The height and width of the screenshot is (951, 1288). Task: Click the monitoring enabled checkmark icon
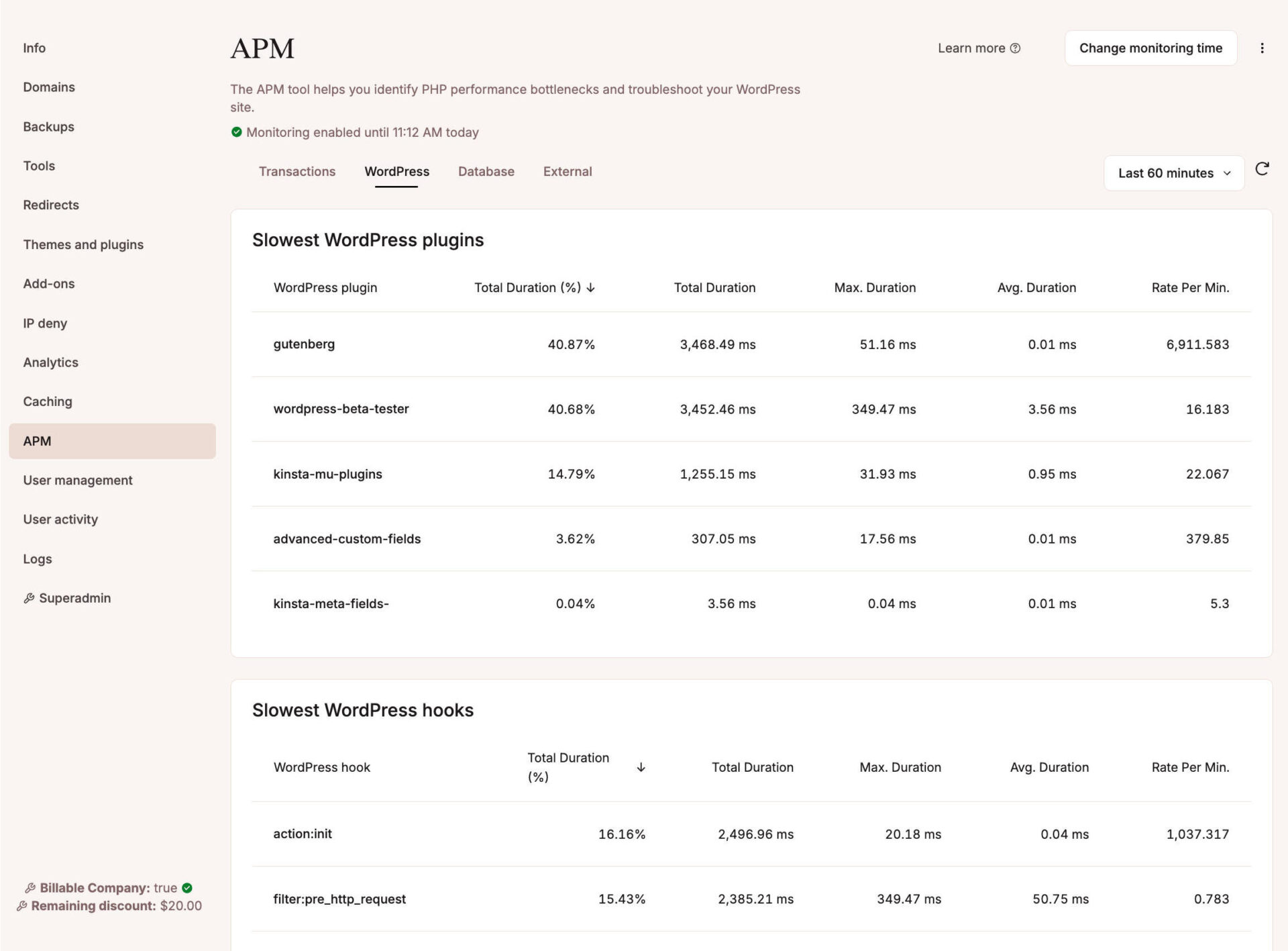tap(238, 132)
